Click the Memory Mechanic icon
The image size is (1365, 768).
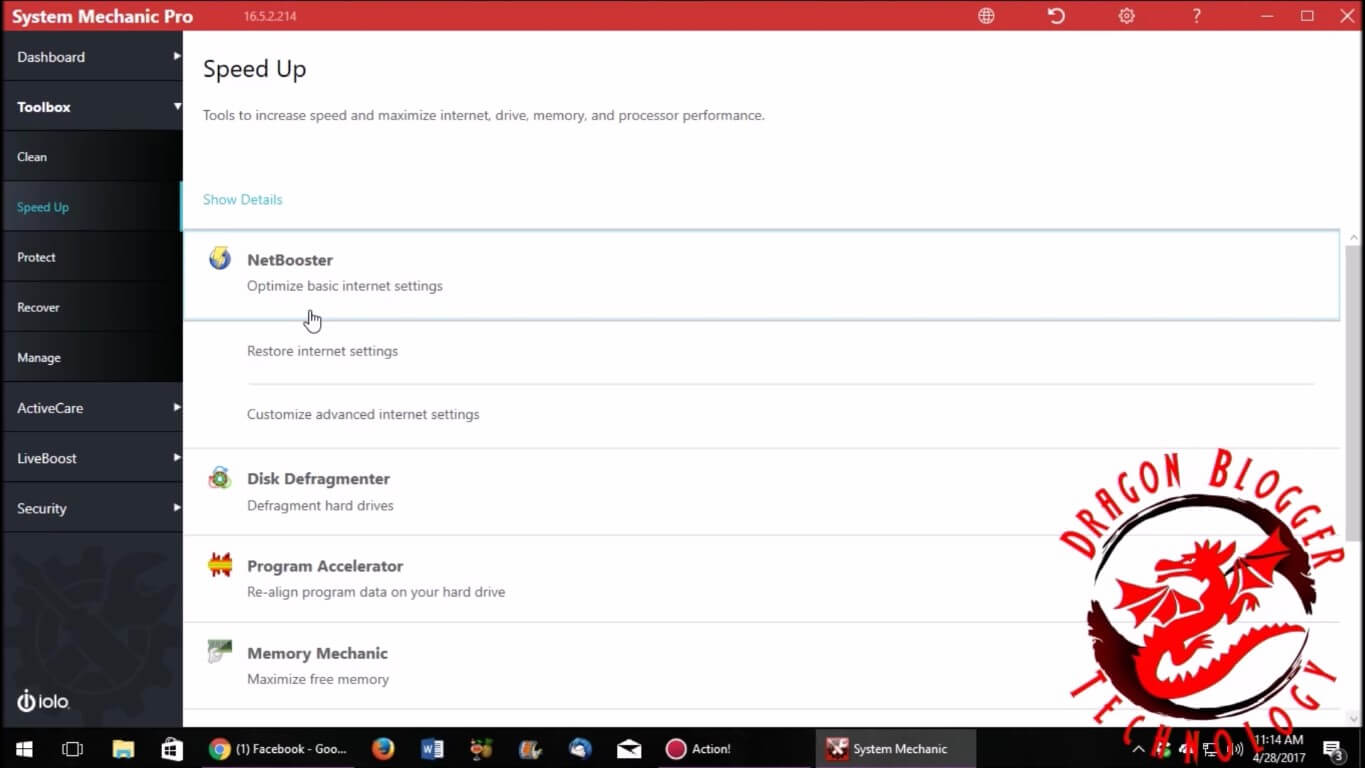[x=220, y=653]
